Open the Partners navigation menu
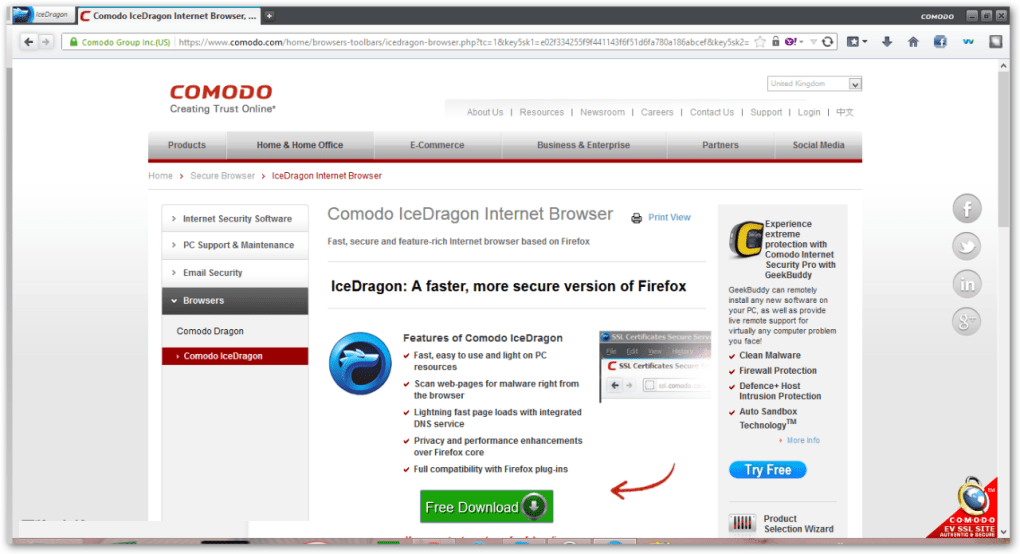This screenshot has width=1020, height=554. (720, 145)
